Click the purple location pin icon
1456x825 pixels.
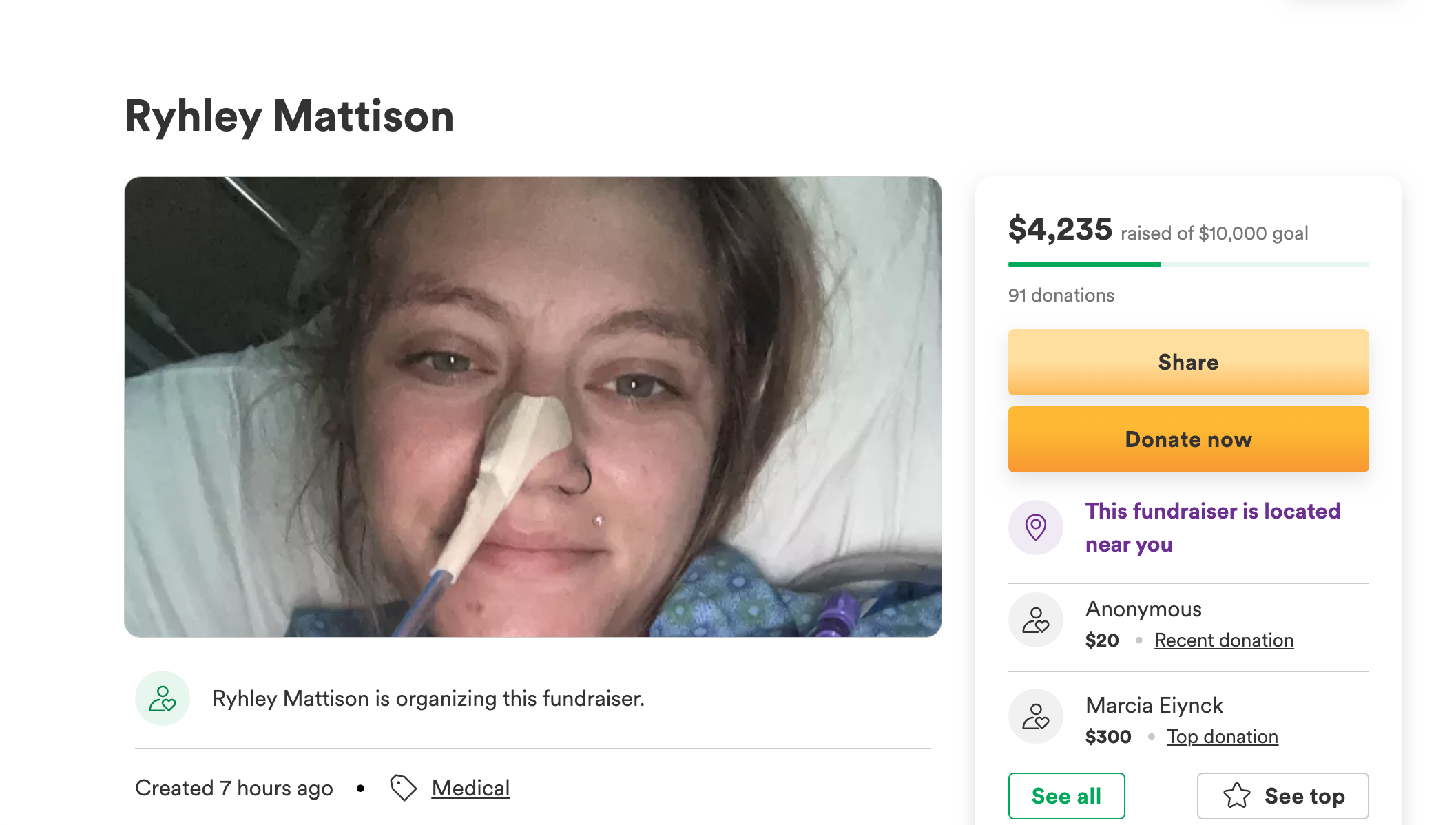pyautogui.click(x=1036, y=528)
